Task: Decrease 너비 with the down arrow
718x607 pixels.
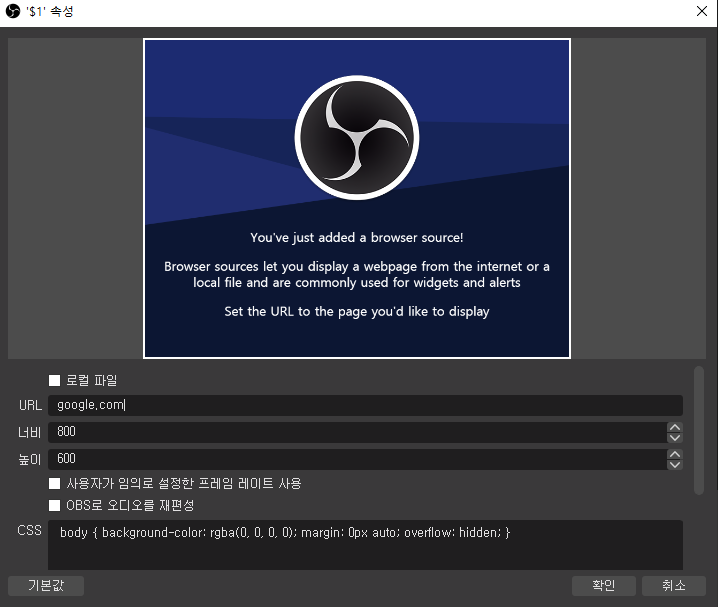Action: 674,438
